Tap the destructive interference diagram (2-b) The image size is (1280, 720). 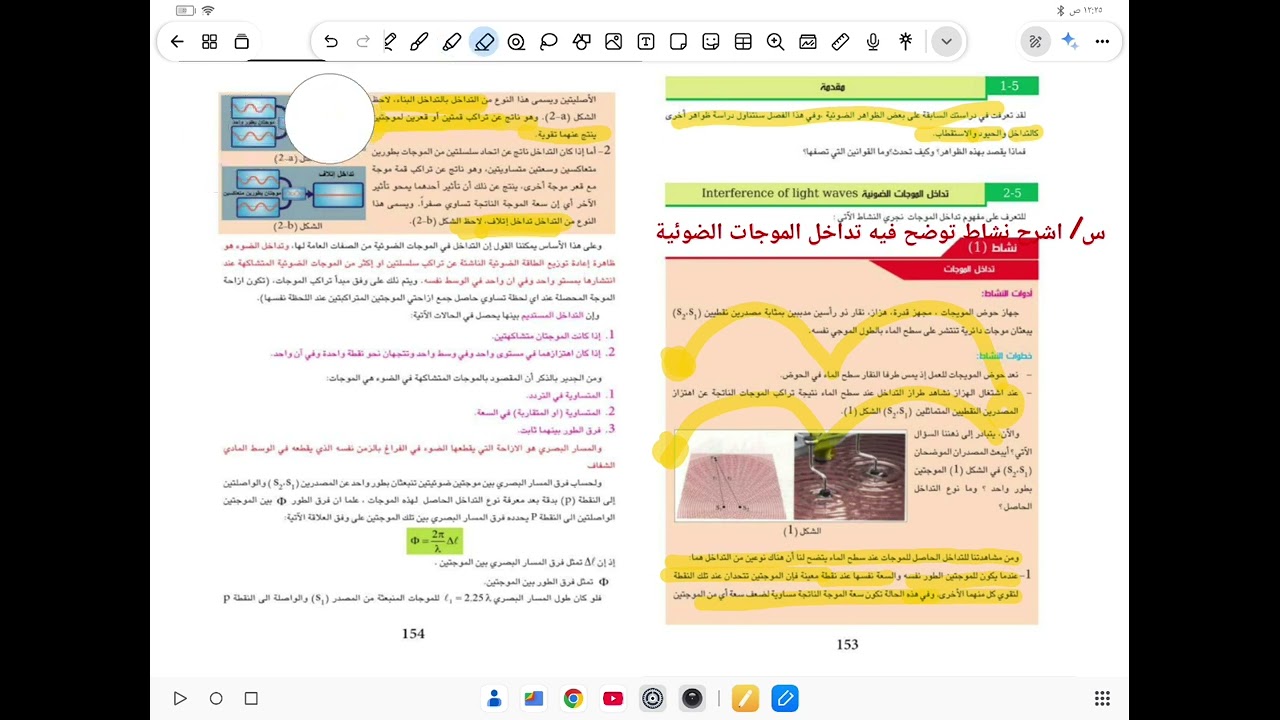(293, 193)
